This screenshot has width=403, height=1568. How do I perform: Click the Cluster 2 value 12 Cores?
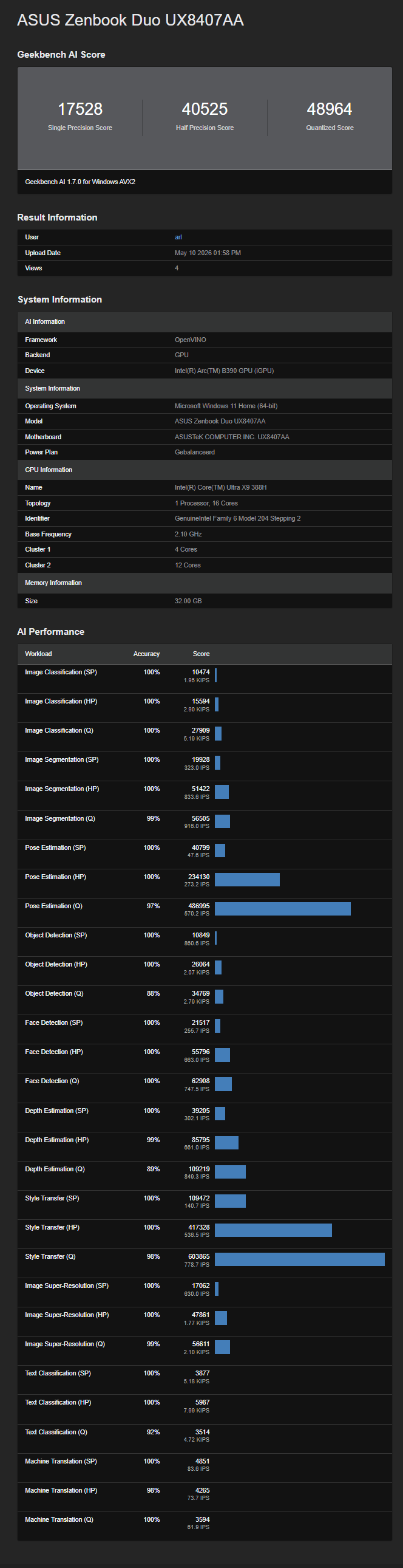tap(188, 566)
